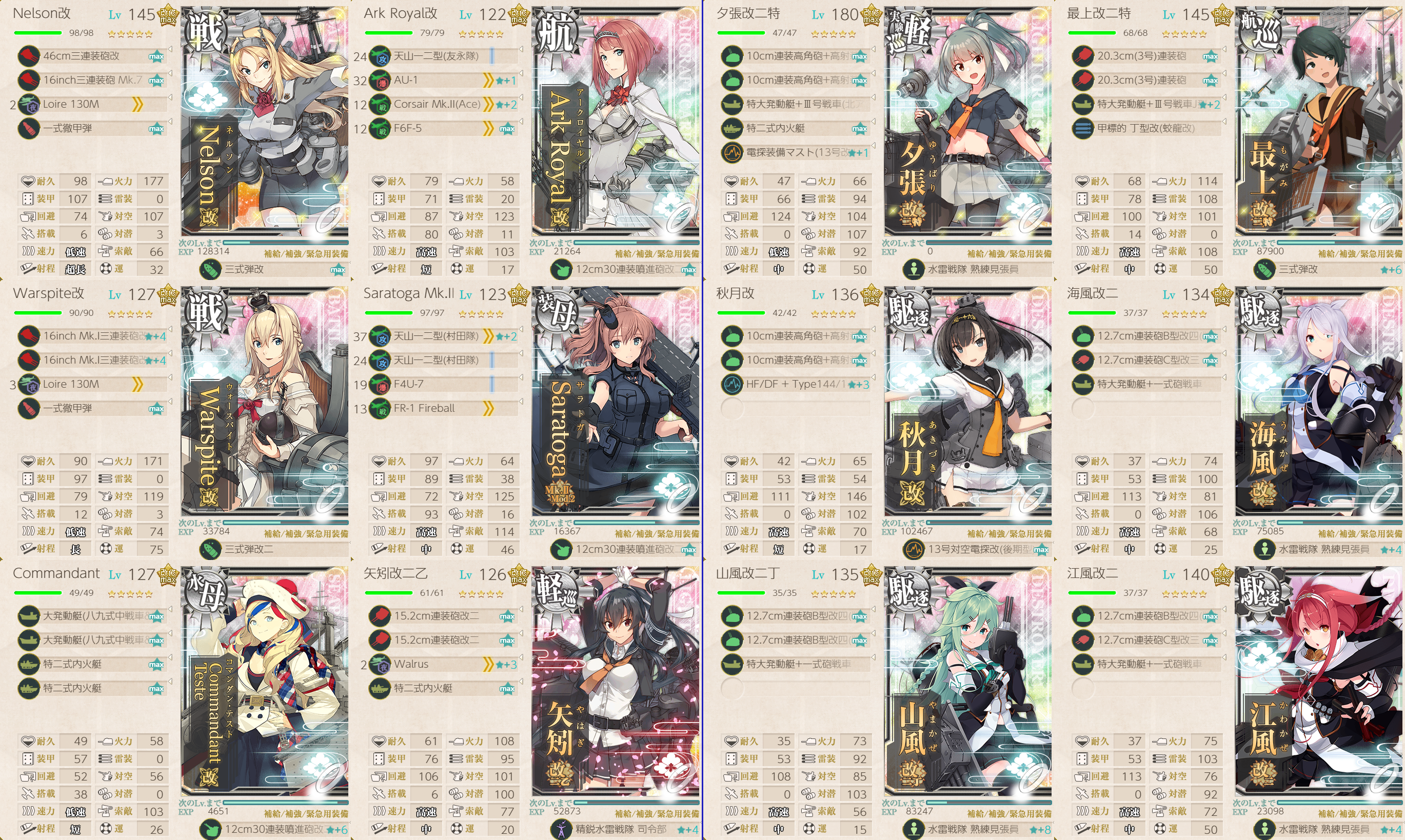The height and width of the screenshot is (840, 1405).
Task: Open the Commandant Teste name header
Action: click(56, 573)
